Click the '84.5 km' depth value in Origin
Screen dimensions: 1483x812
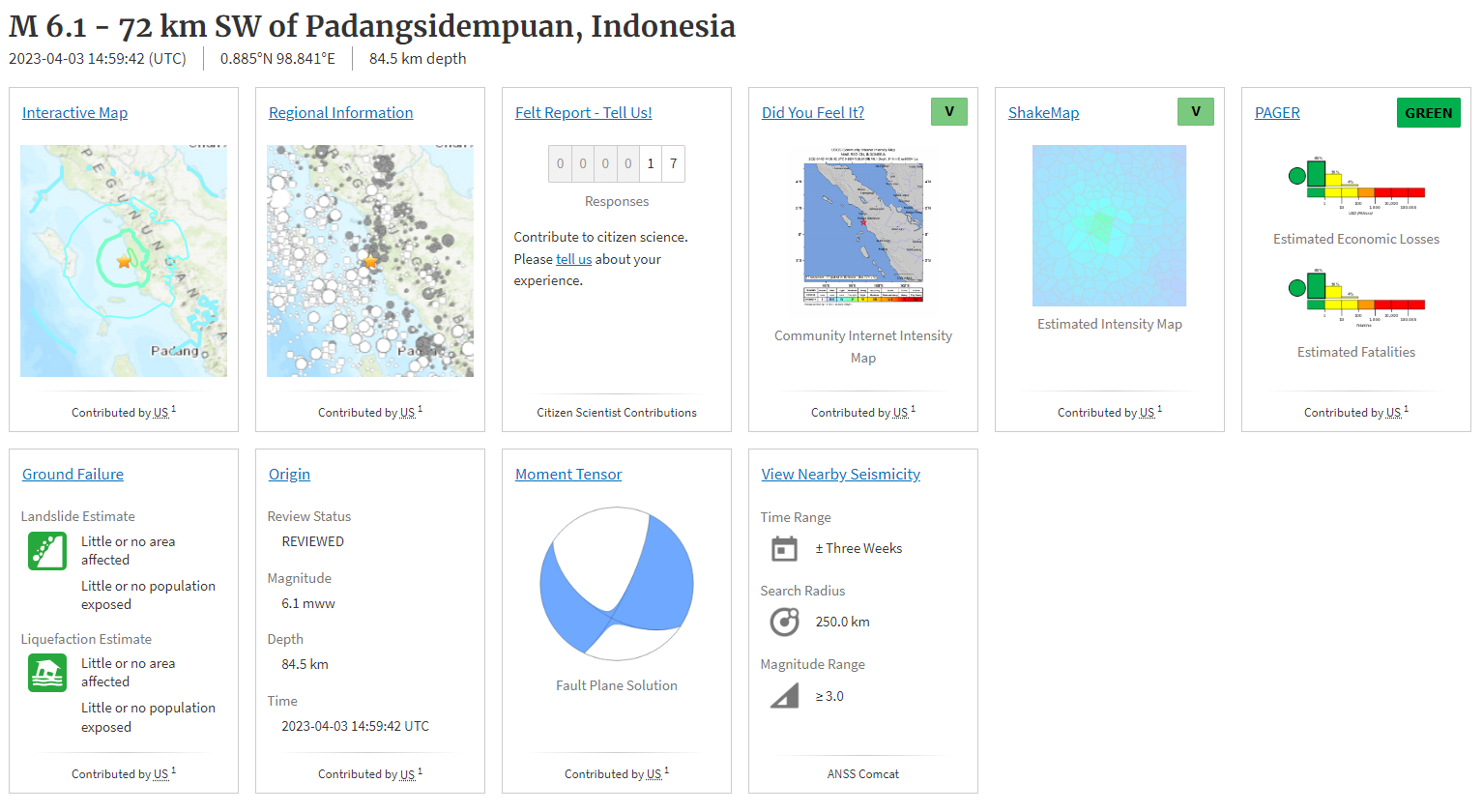point(305,665)
